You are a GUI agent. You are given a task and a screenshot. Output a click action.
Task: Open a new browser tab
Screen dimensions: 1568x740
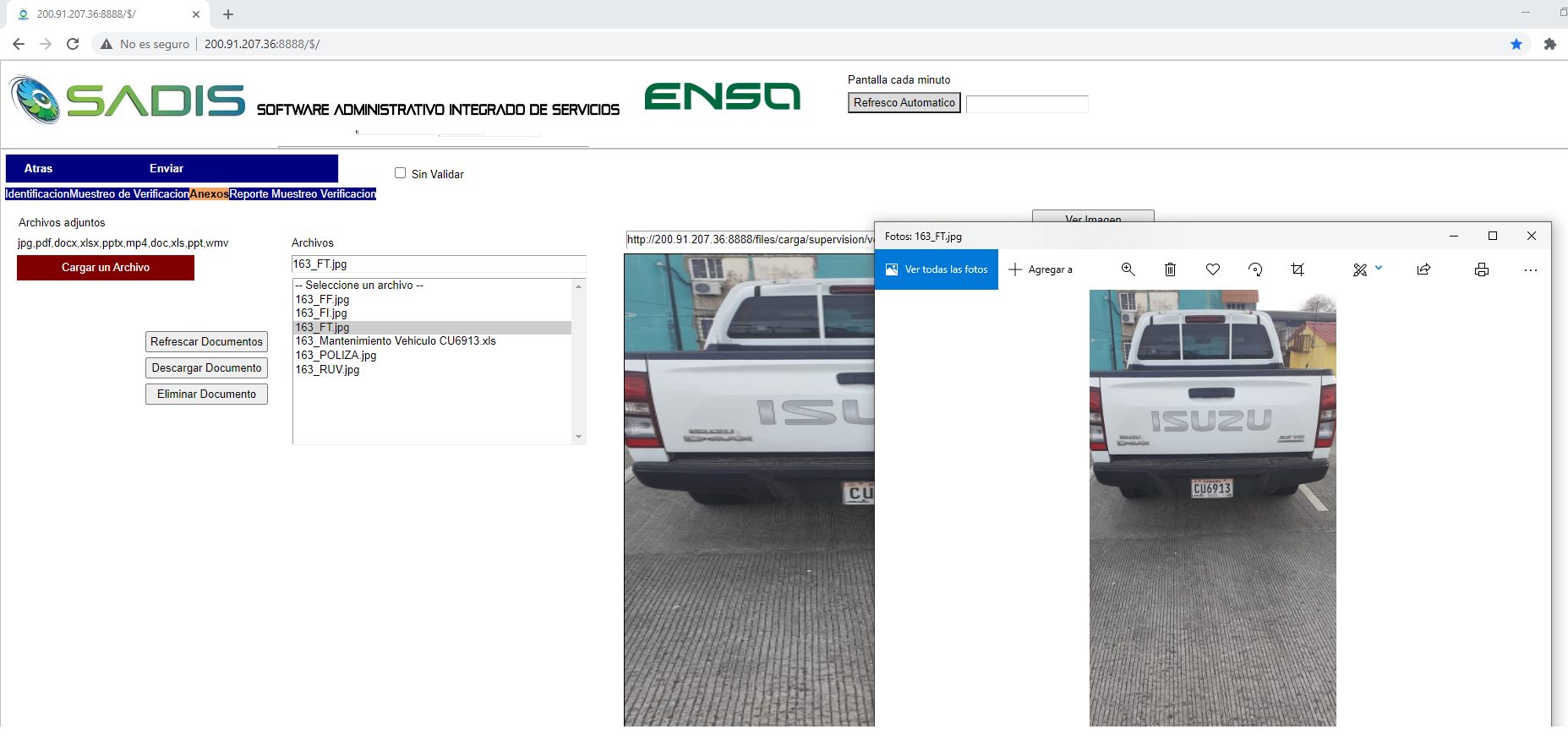228,14
